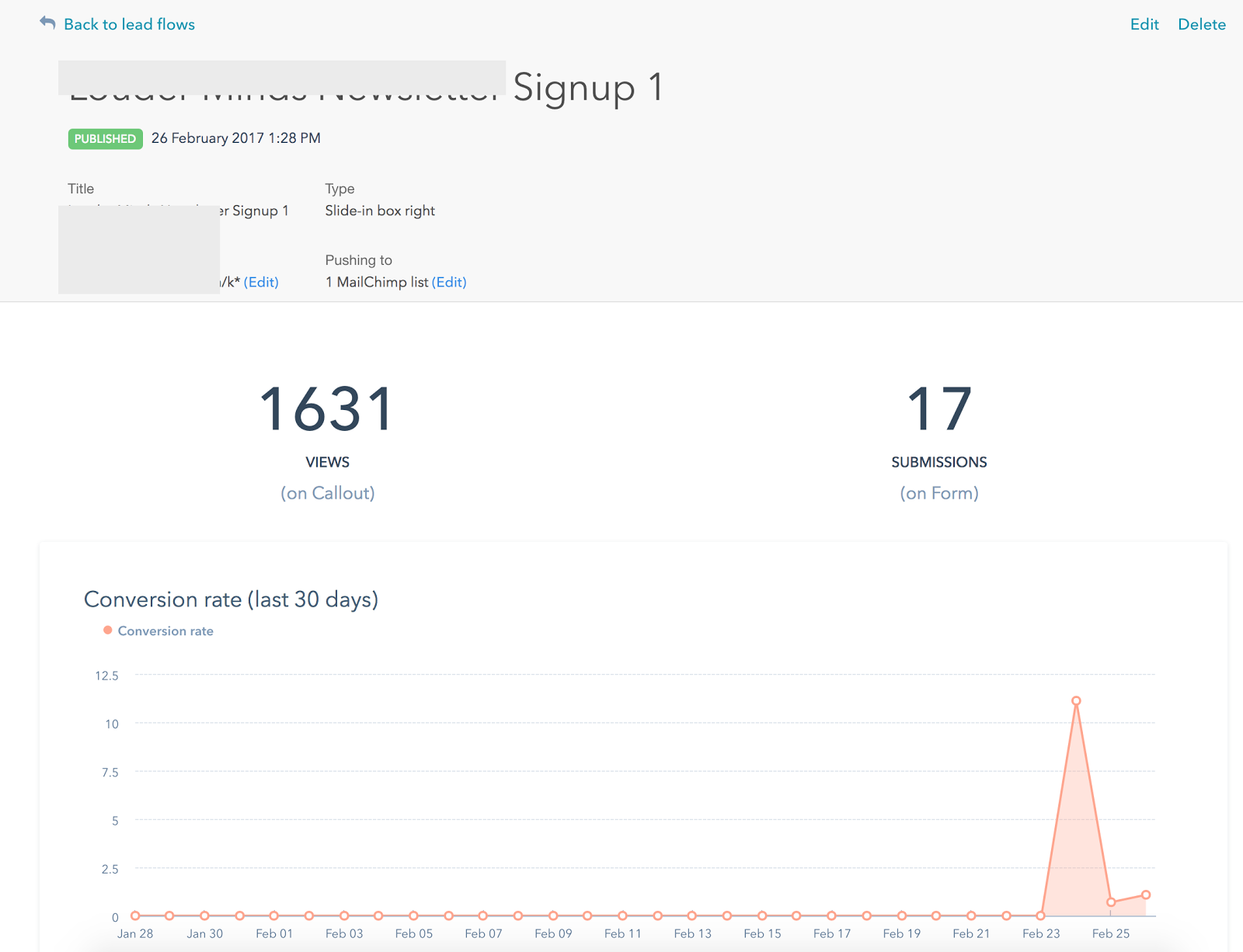
Task: Click the PUBLISHED status badge
Action: click(x=105, y=139)
